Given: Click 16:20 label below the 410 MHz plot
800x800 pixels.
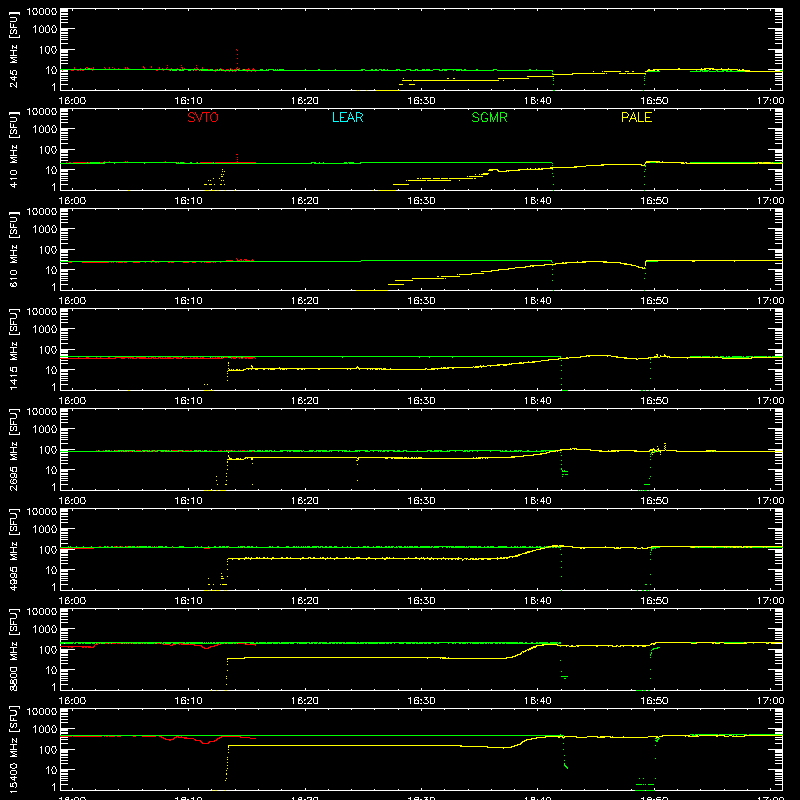Looking at the screenshot, I should tap(305, 201).
